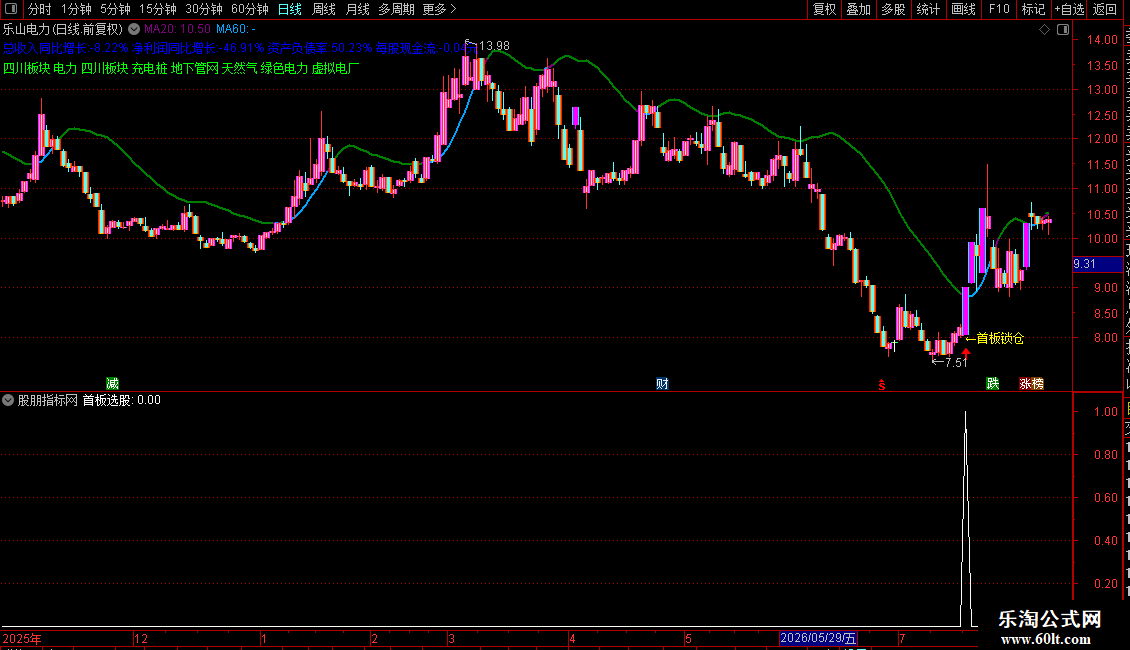Viewport: 1130px width, 650px height.
Task: Click the 返回 back button
Action: pos(1104,9)
